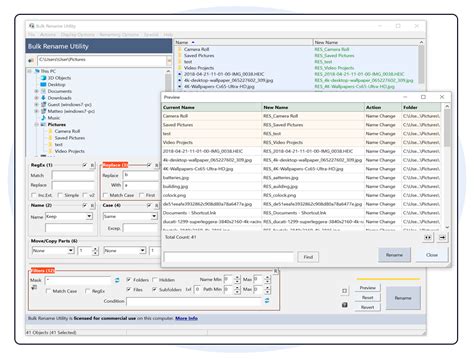Open the Renaming Options menu
Viewport: 474px width, 360px height.
click(119, 35)
